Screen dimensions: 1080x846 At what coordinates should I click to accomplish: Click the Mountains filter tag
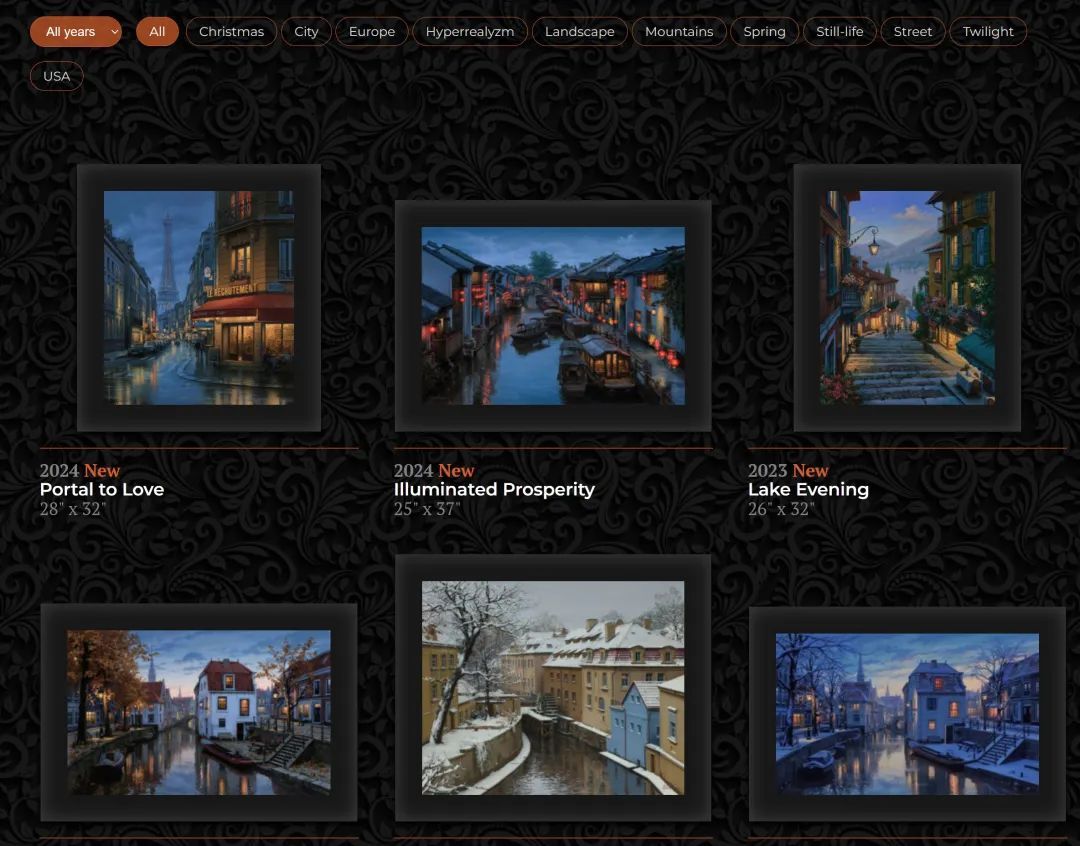(x=679, y=32)
